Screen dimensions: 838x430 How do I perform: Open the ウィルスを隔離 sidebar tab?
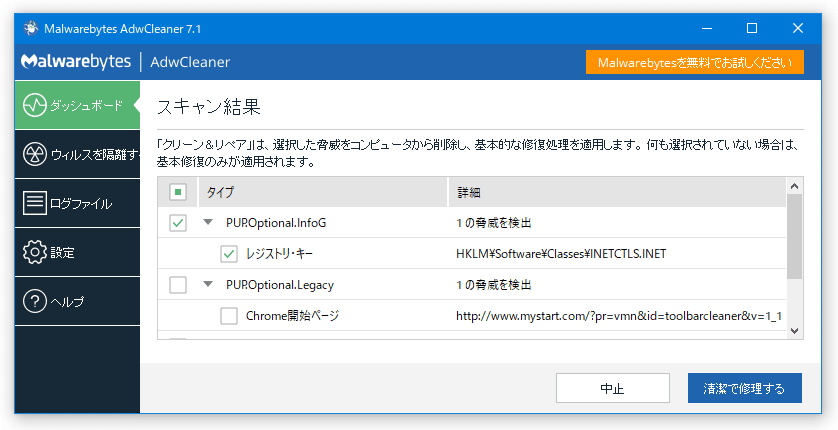[77, 154]
